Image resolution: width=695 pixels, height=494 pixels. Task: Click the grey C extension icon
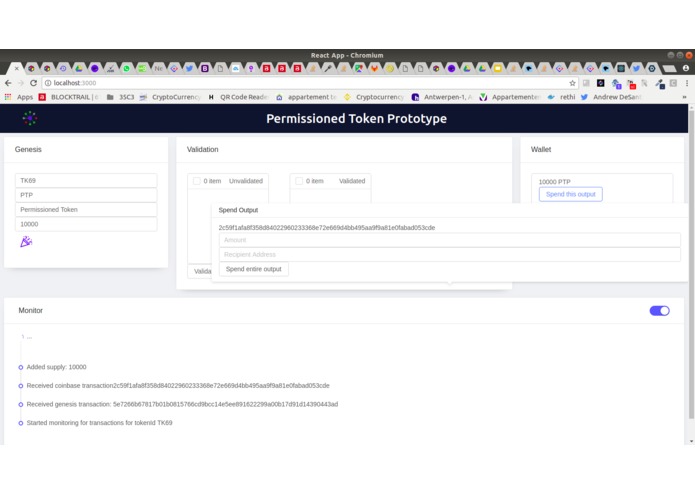coord(673,83)
